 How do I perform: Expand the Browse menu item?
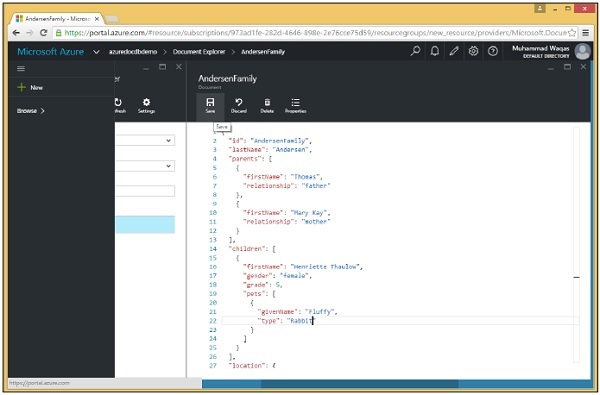tap(31, 111)
